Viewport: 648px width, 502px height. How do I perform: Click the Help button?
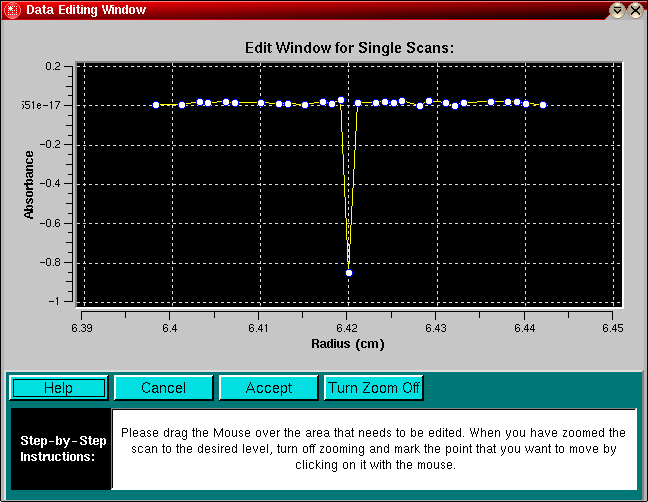[x=58, y=388]
